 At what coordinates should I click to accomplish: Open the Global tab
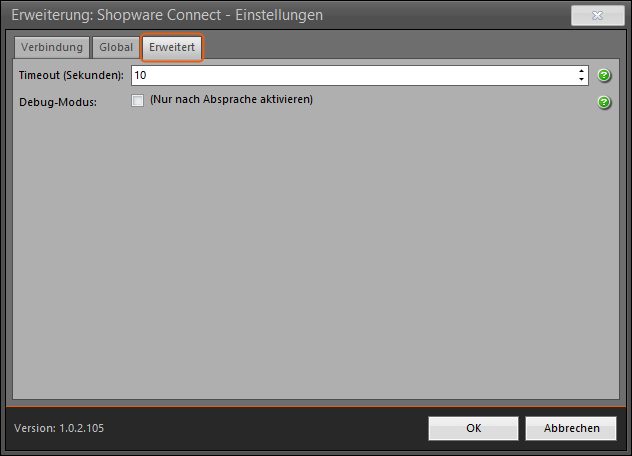116,48
